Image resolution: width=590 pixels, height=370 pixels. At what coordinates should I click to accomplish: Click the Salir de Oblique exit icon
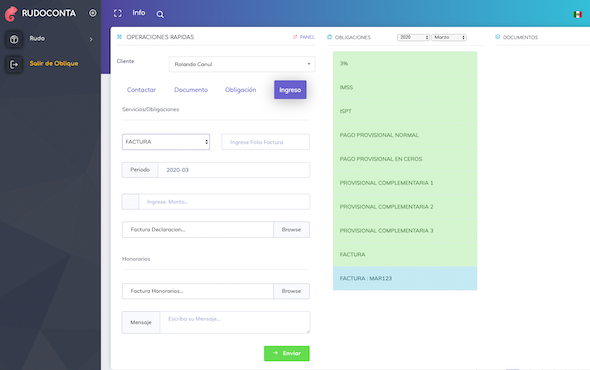click(14, 64)
